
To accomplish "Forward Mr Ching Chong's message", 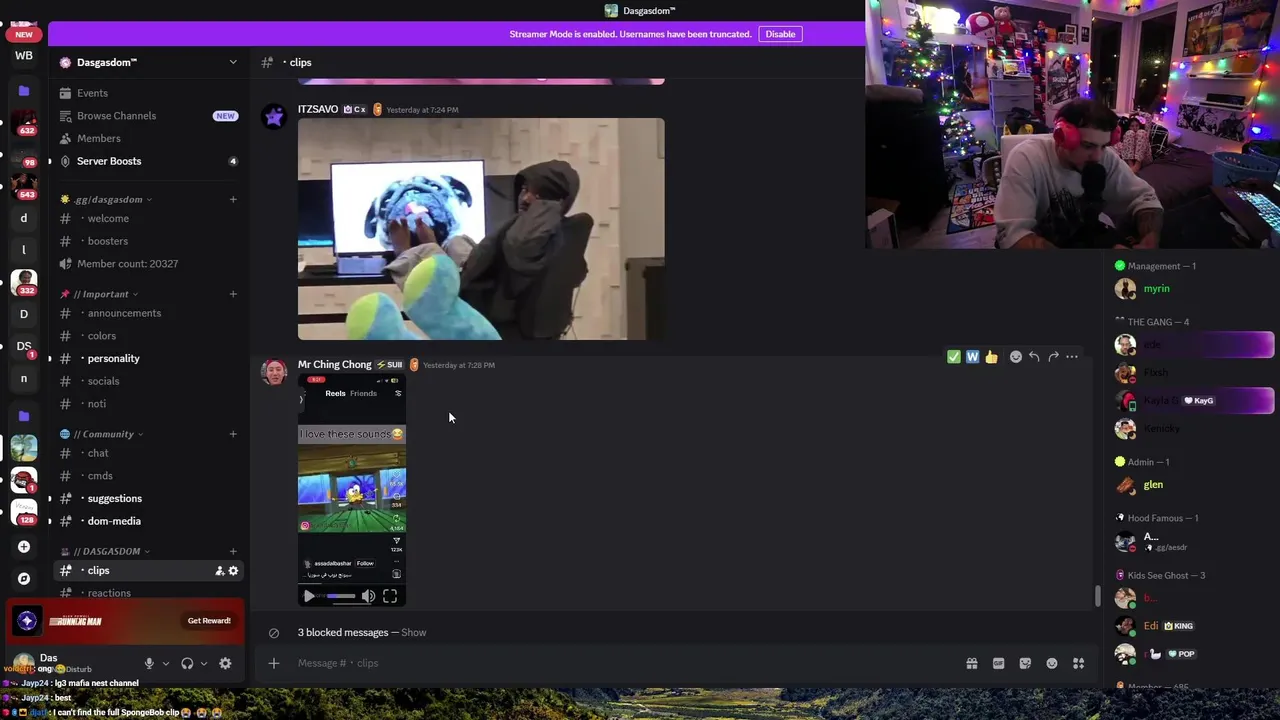I will click(x=1053, y=357).
